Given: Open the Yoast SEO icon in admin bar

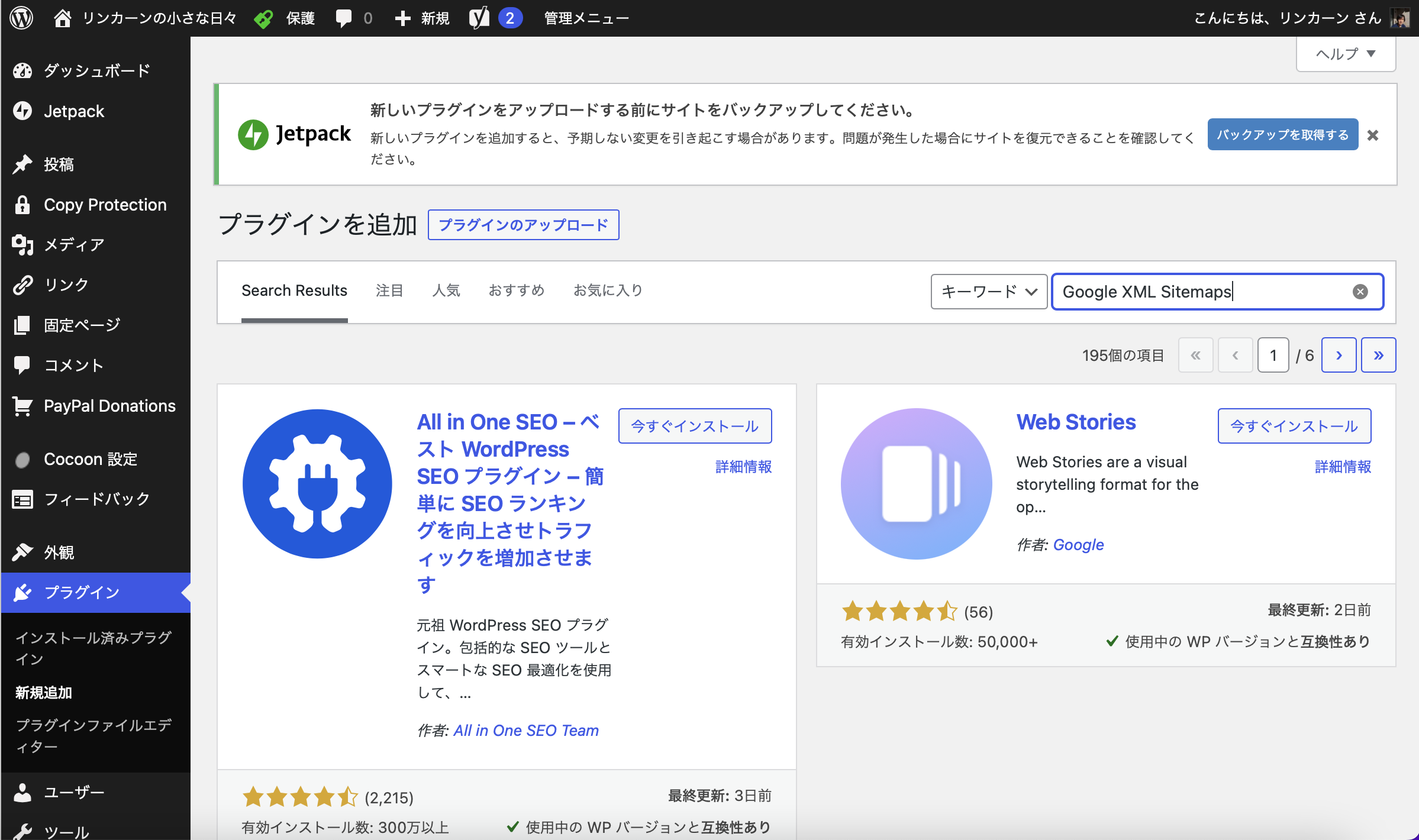Looking at the screenshot, I should tap(479, 18).
